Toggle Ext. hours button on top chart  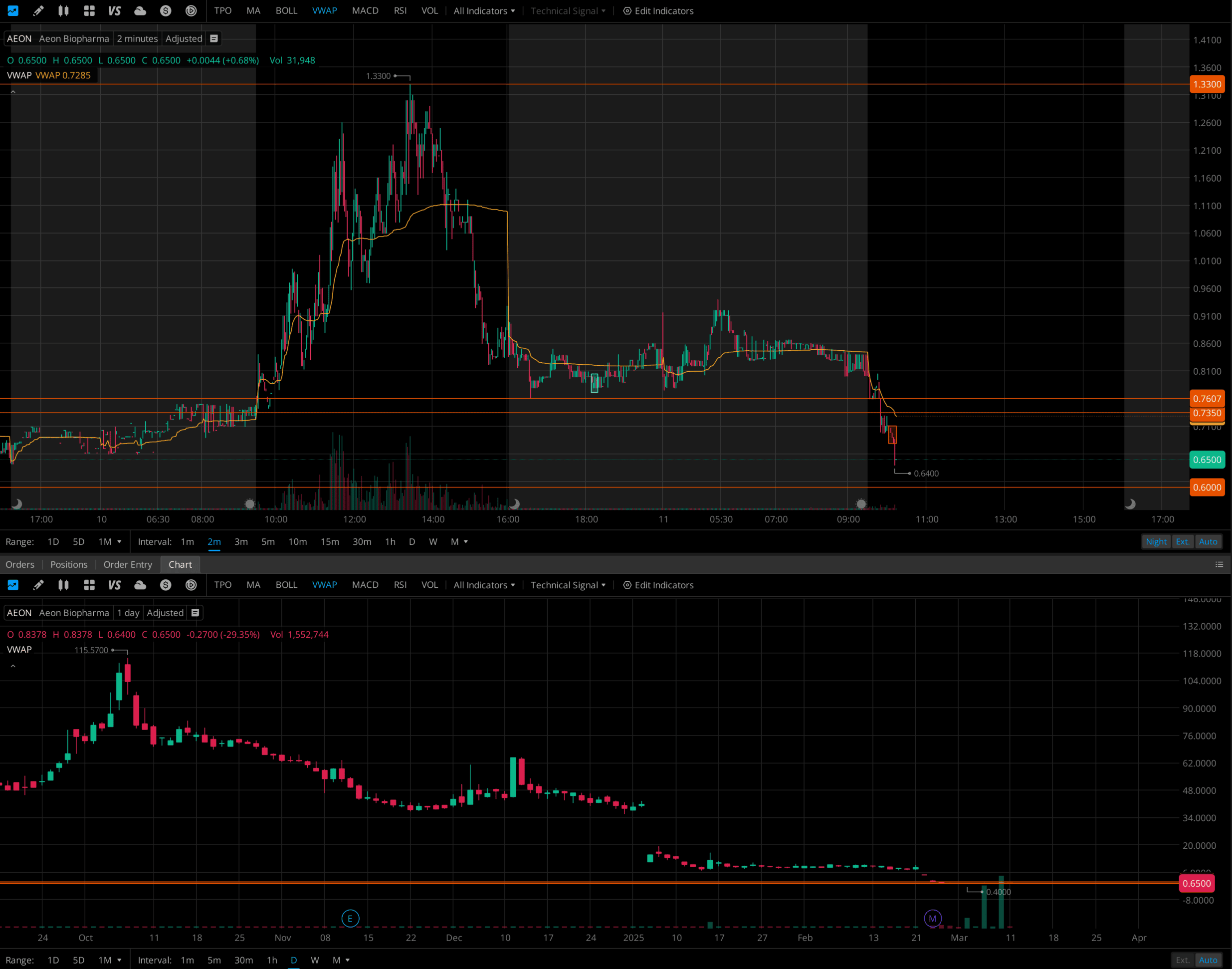coord(1182,542)
